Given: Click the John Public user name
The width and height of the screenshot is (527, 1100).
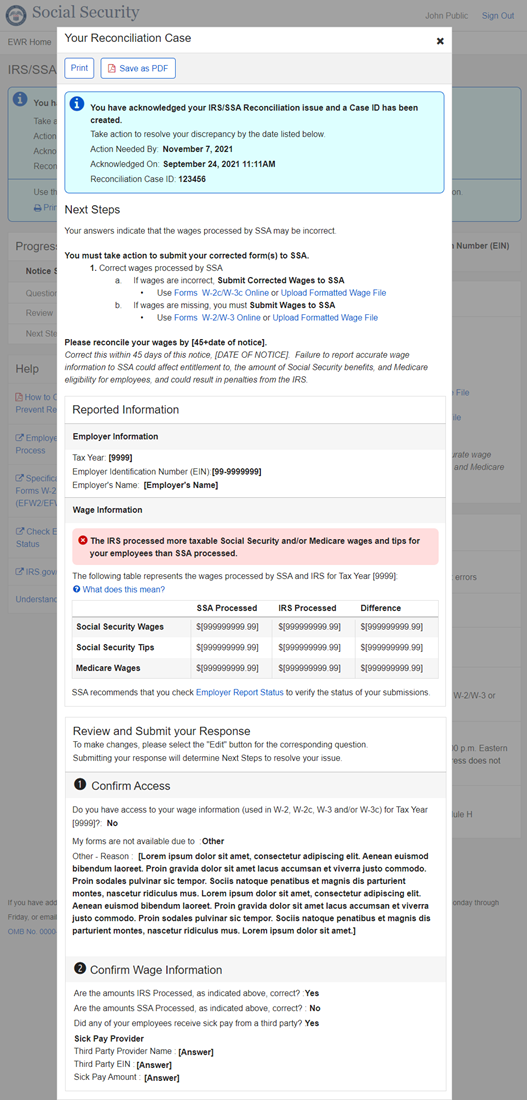Looking at the screenshot, I should pos(445,16).
